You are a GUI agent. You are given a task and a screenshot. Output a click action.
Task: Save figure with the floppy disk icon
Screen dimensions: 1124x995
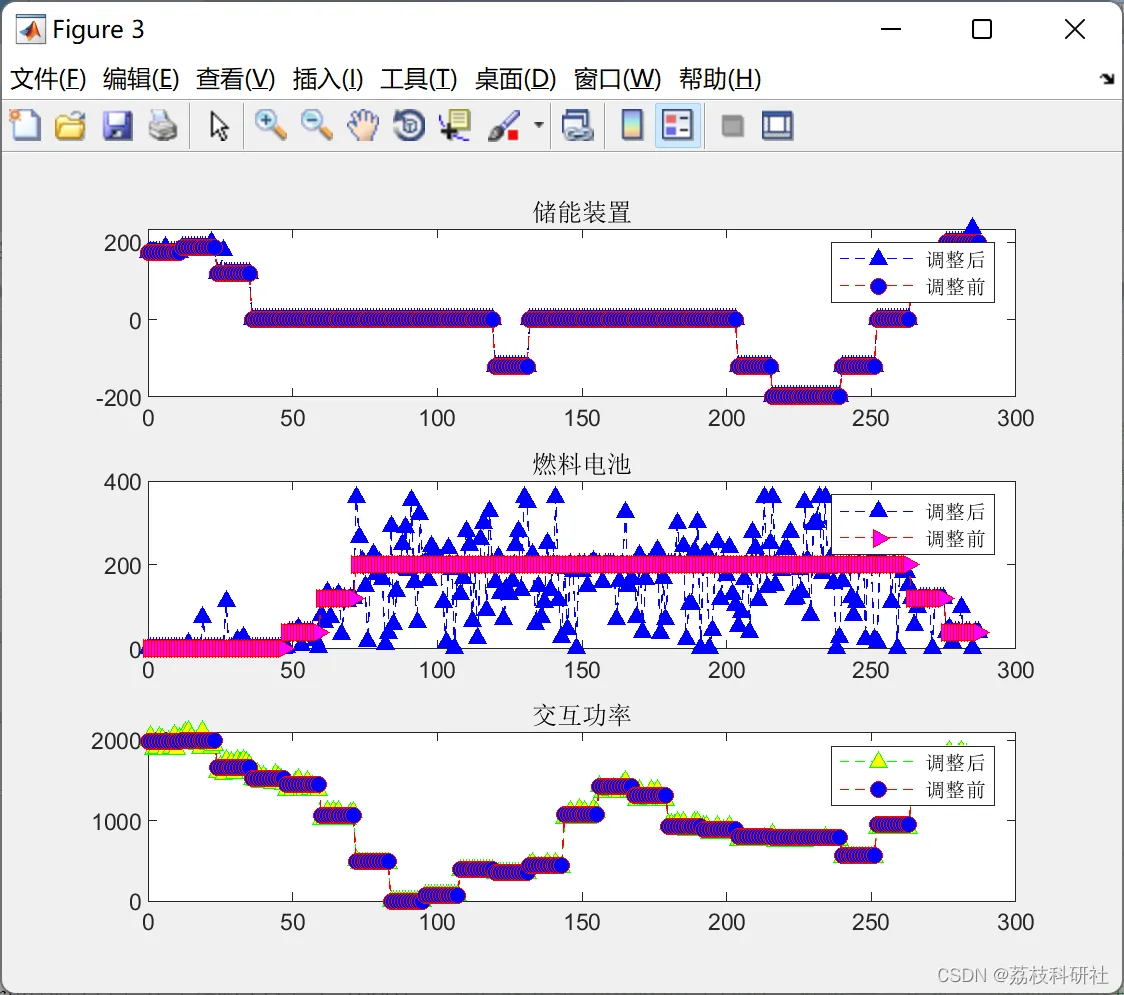(117, 126)
